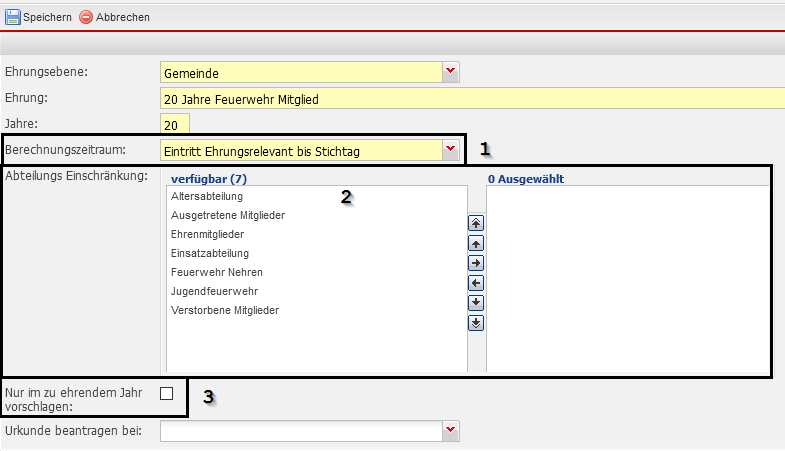Click the Speichern save icon
785x451 pixels.
coord(13,17)
